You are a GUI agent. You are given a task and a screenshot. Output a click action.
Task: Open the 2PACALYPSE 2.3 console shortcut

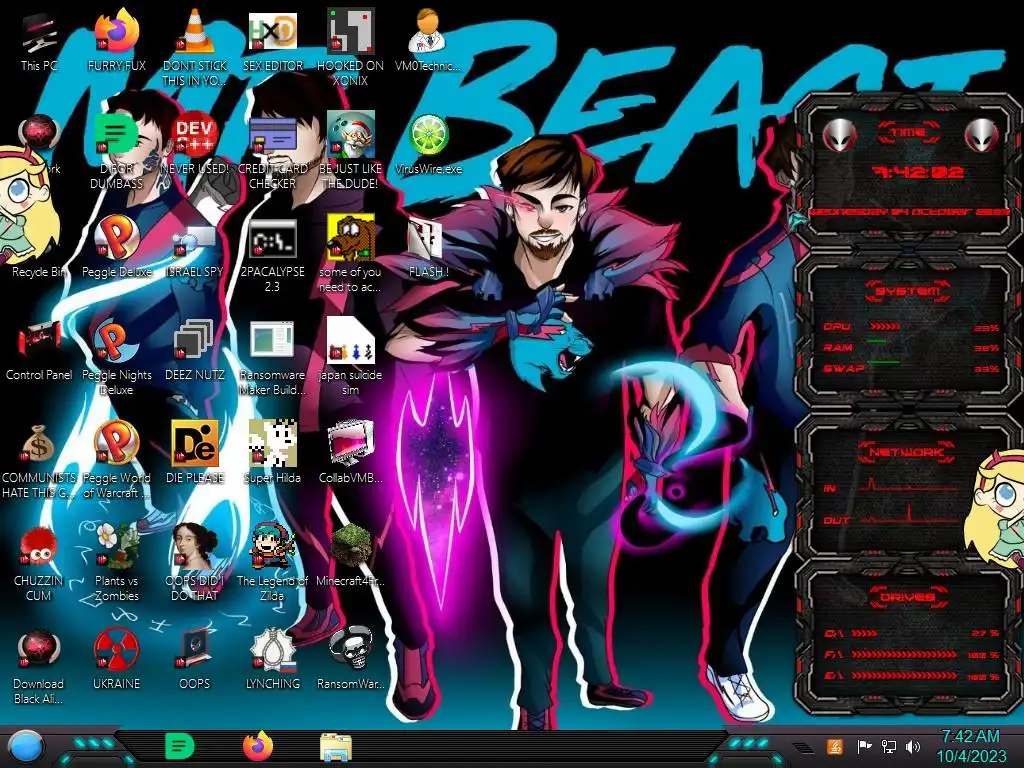point(272,254)
